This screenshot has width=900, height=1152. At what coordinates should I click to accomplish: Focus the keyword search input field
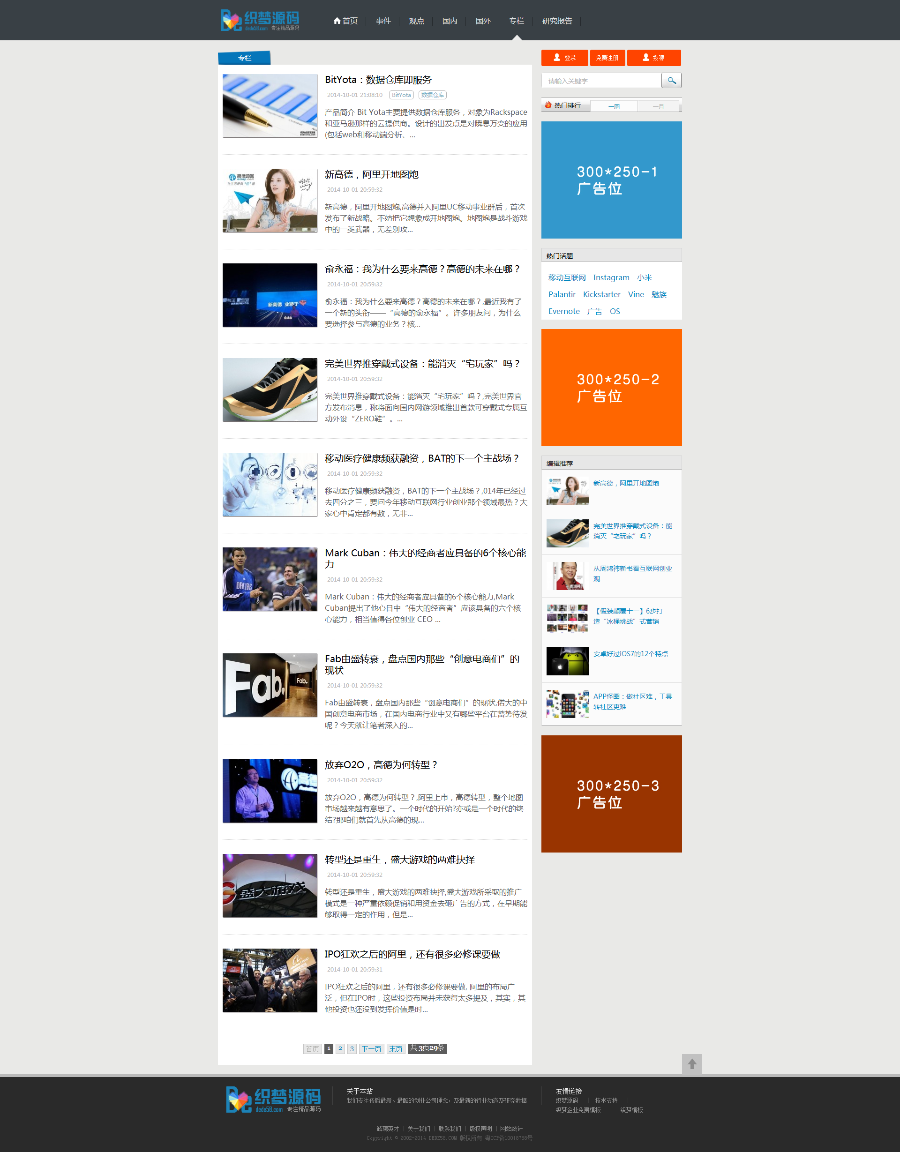click(x=601, y=80)
